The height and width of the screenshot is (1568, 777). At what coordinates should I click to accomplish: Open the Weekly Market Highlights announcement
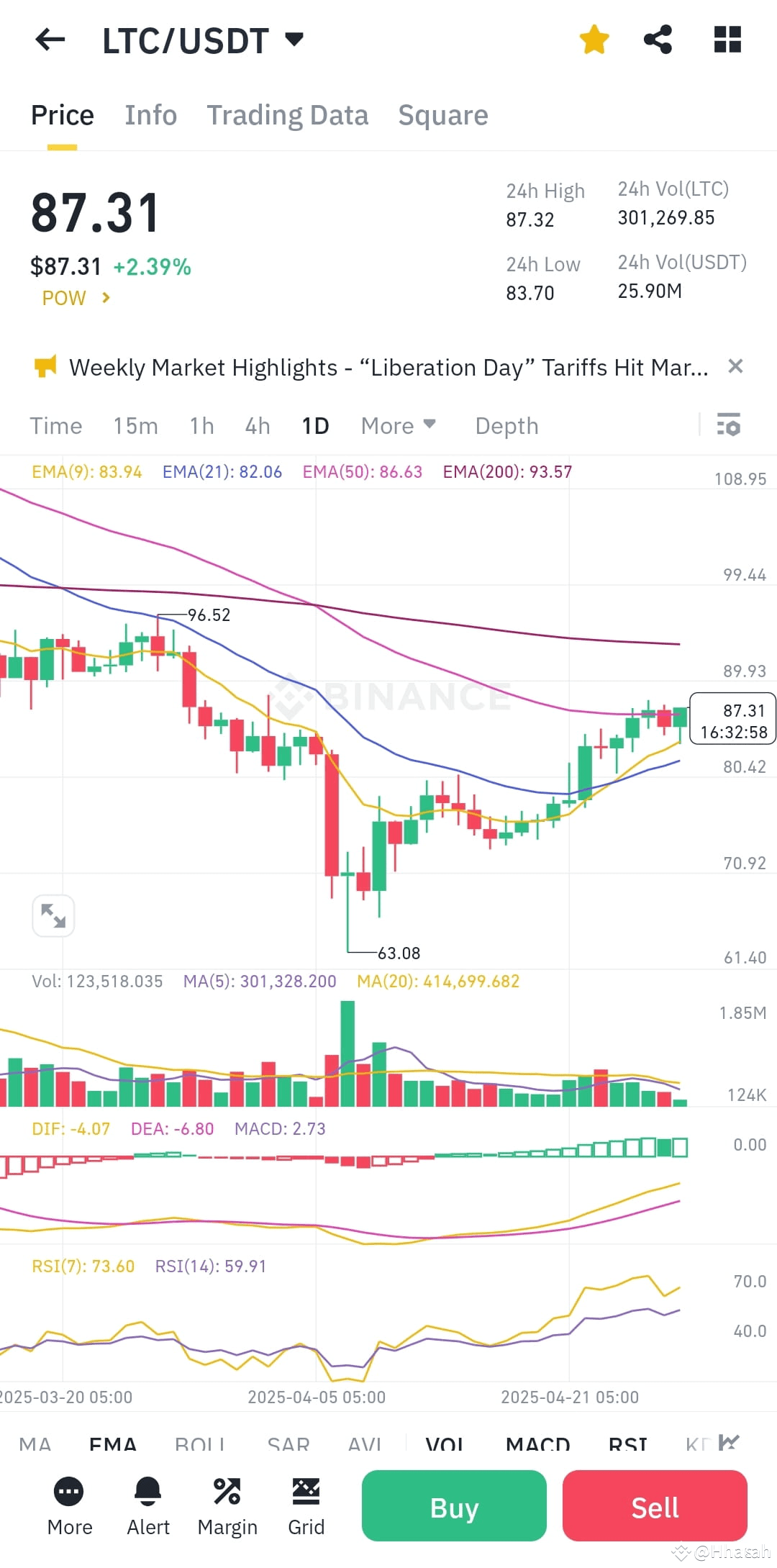pos(388,367)
